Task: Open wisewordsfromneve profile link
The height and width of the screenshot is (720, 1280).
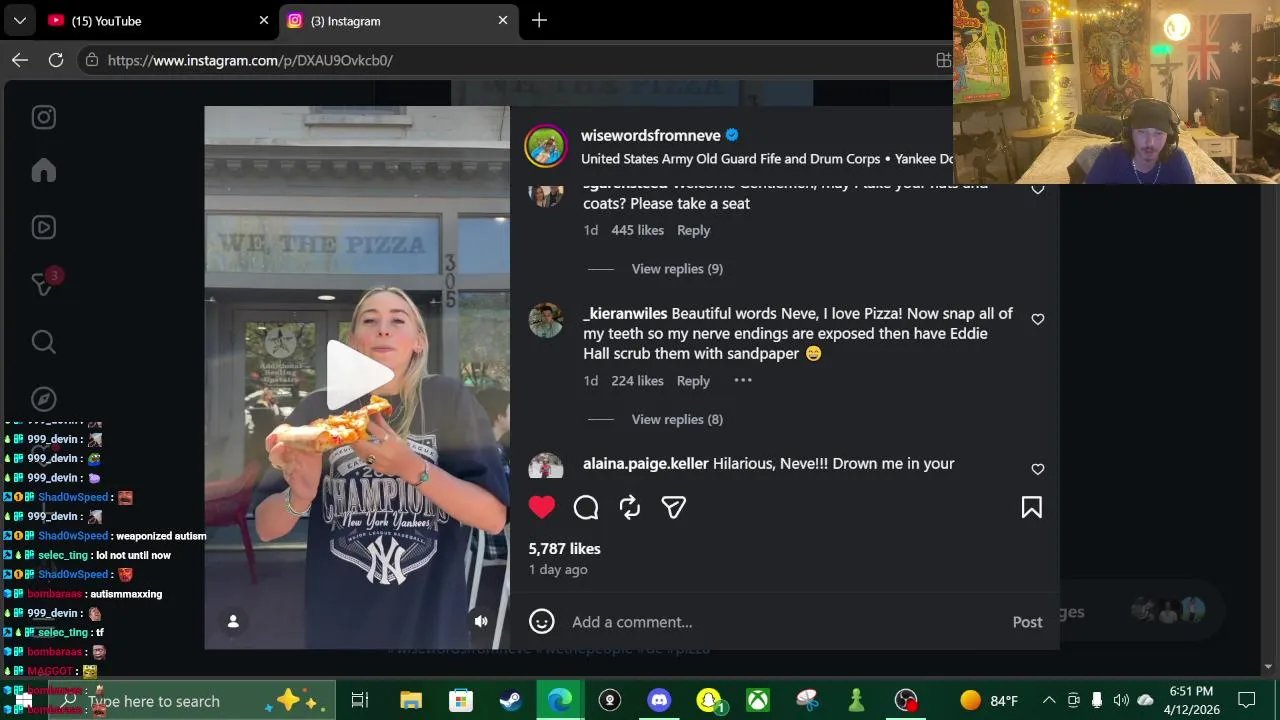Action: click(651, 135)
